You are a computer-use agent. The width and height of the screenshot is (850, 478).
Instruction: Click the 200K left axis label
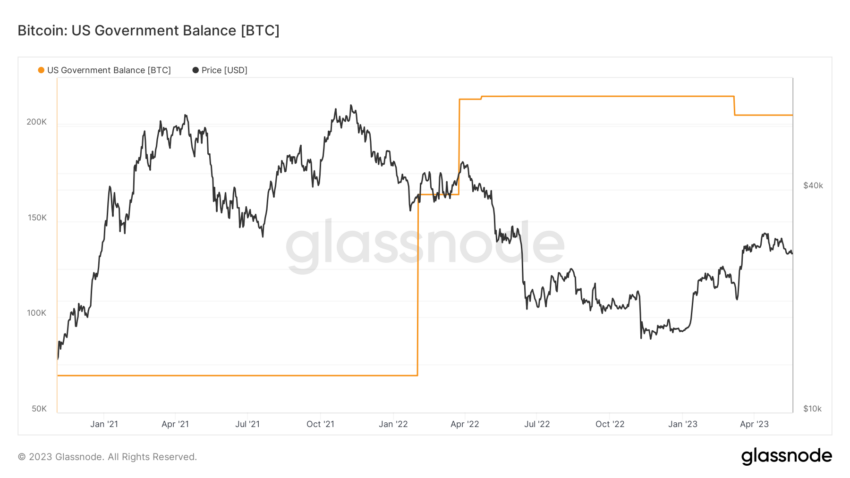tap(37, 122)
